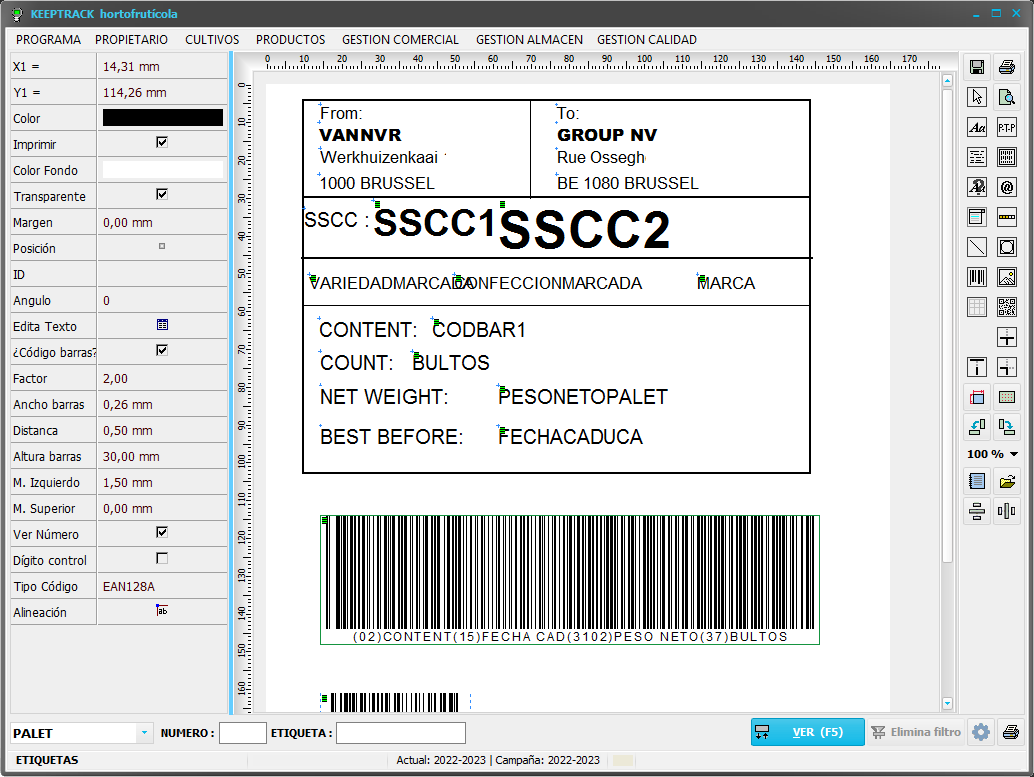The width and height of the screenshot is (1034, 777).
Task: Open the PROPIETARIO menu
Action: pyautogui.click(x=131, y=40)
